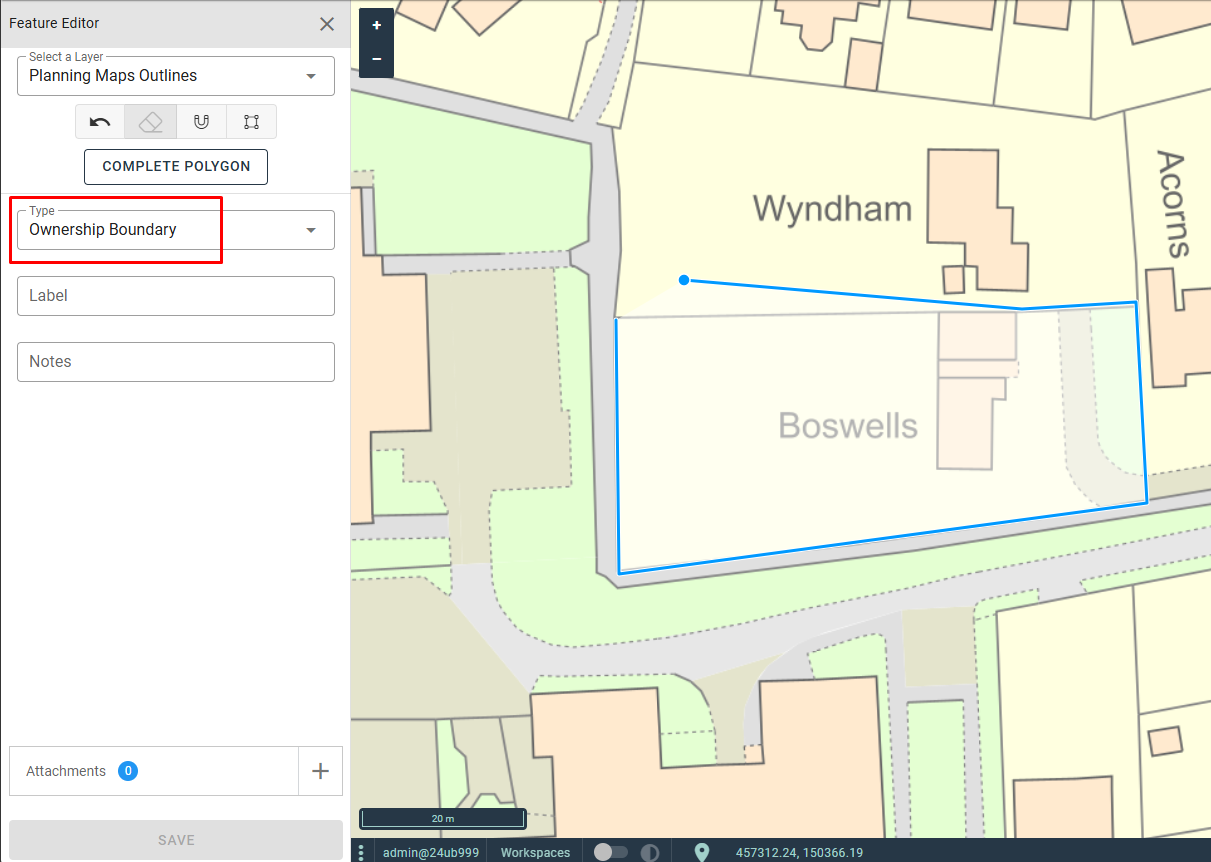
Task: Click the Attachments section label
Action: point(66,771)
